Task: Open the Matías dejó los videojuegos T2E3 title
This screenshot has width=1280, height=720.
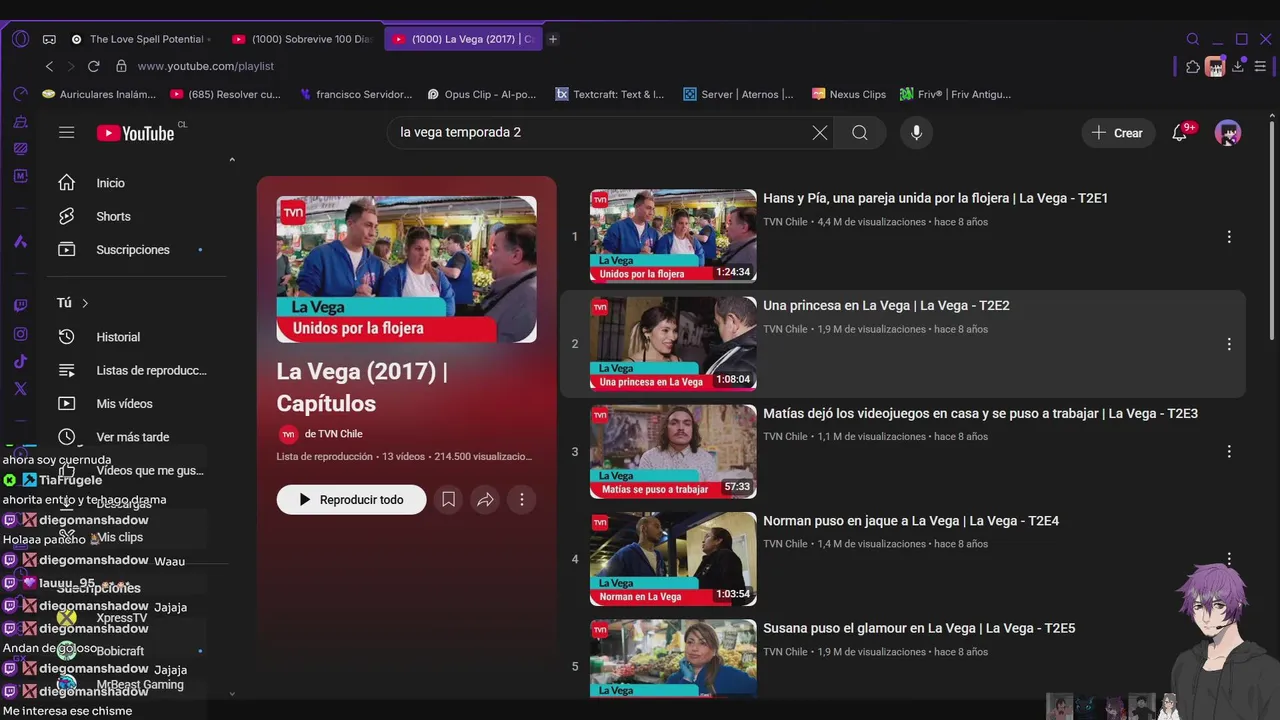Action: (980, 413)
